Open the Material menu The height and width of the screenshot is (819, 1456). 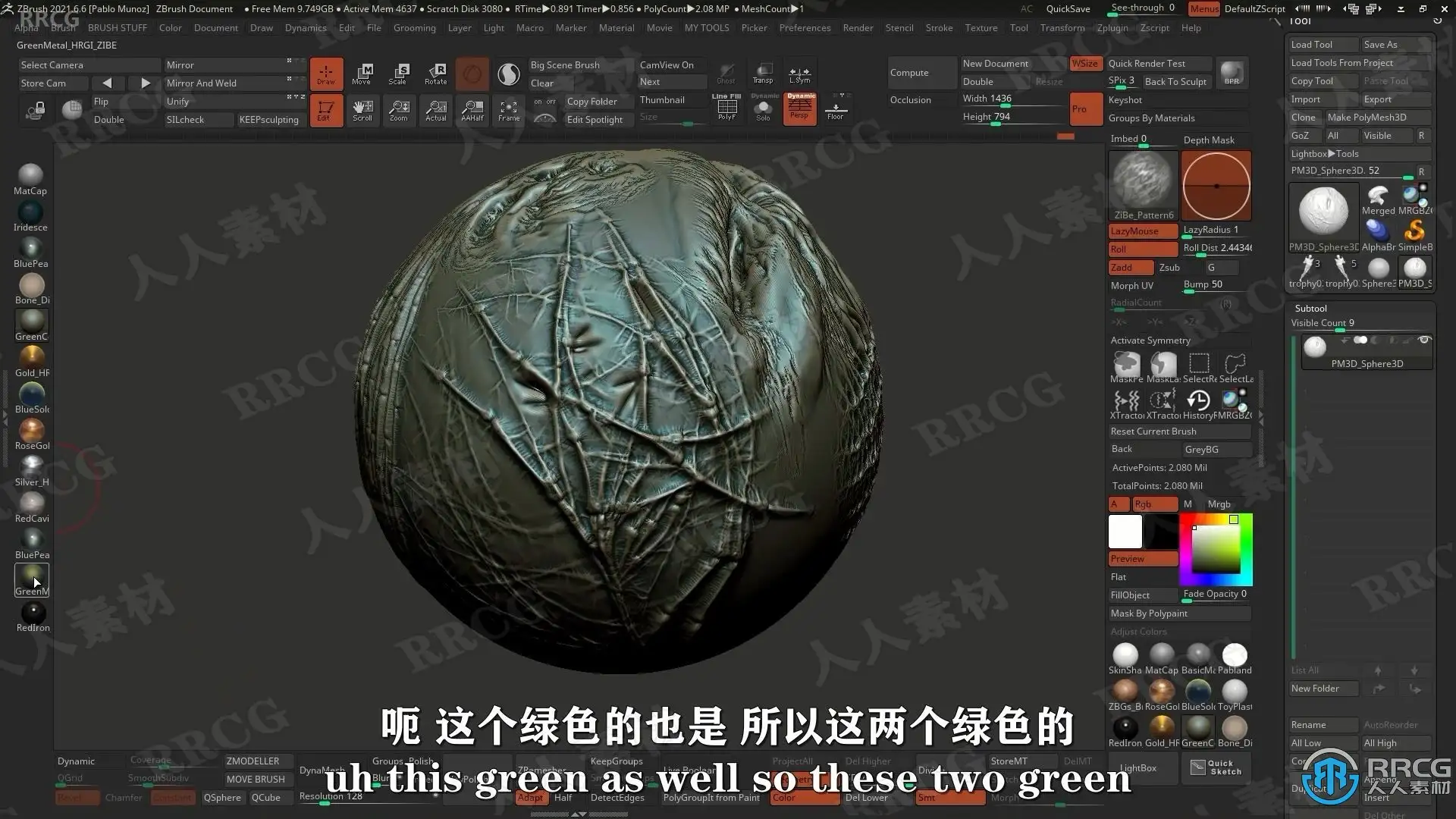pos(617,28)
